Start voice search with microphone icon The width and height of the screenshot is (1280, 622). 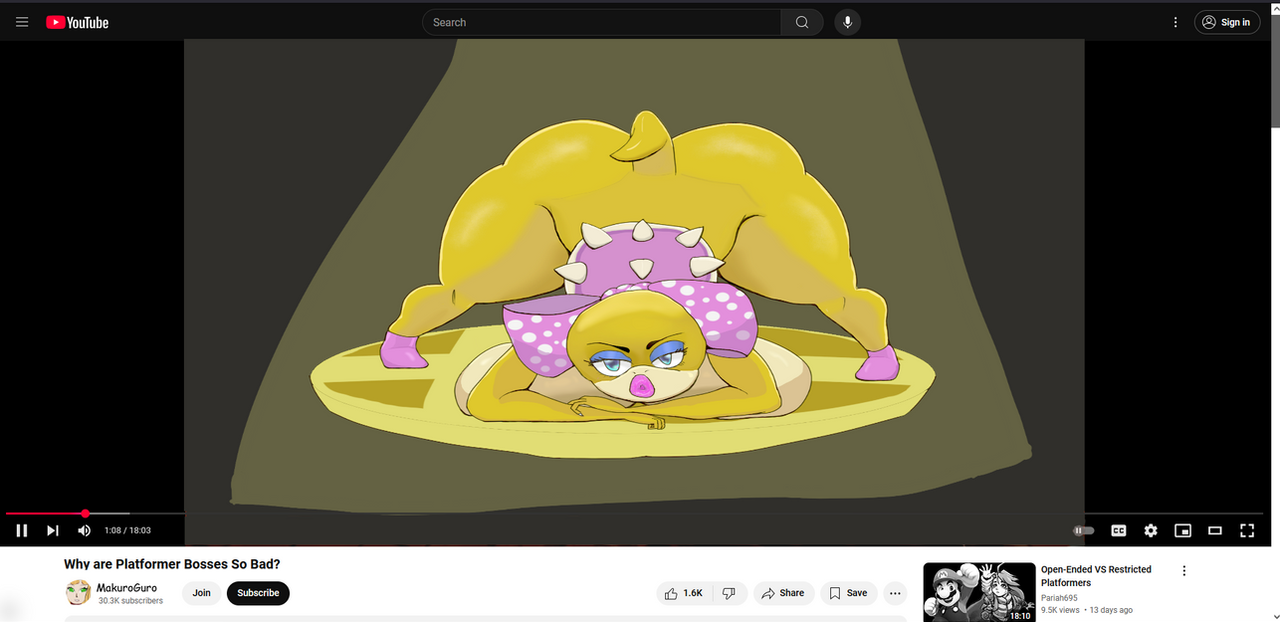click(847, 22)
